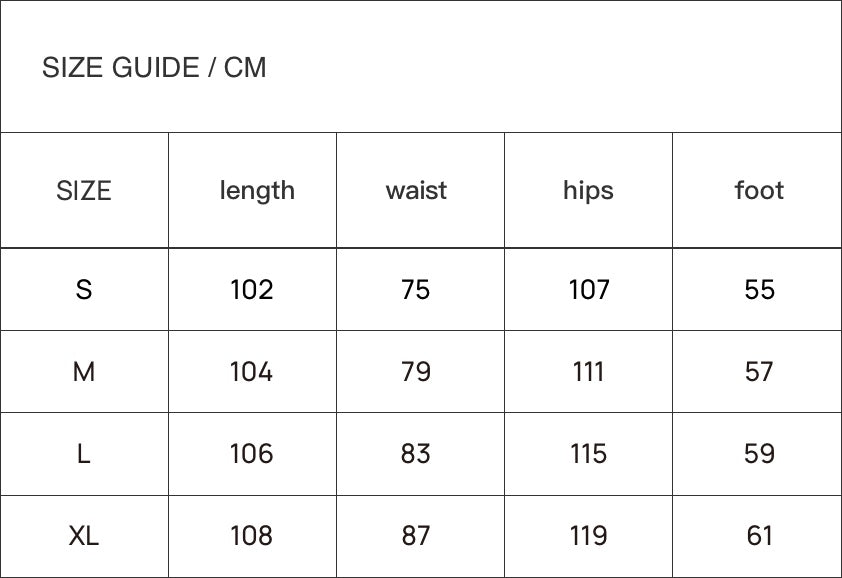This screenshot has width=842, height=578.
Task: Click the length value 102
Action: [252, 290]
